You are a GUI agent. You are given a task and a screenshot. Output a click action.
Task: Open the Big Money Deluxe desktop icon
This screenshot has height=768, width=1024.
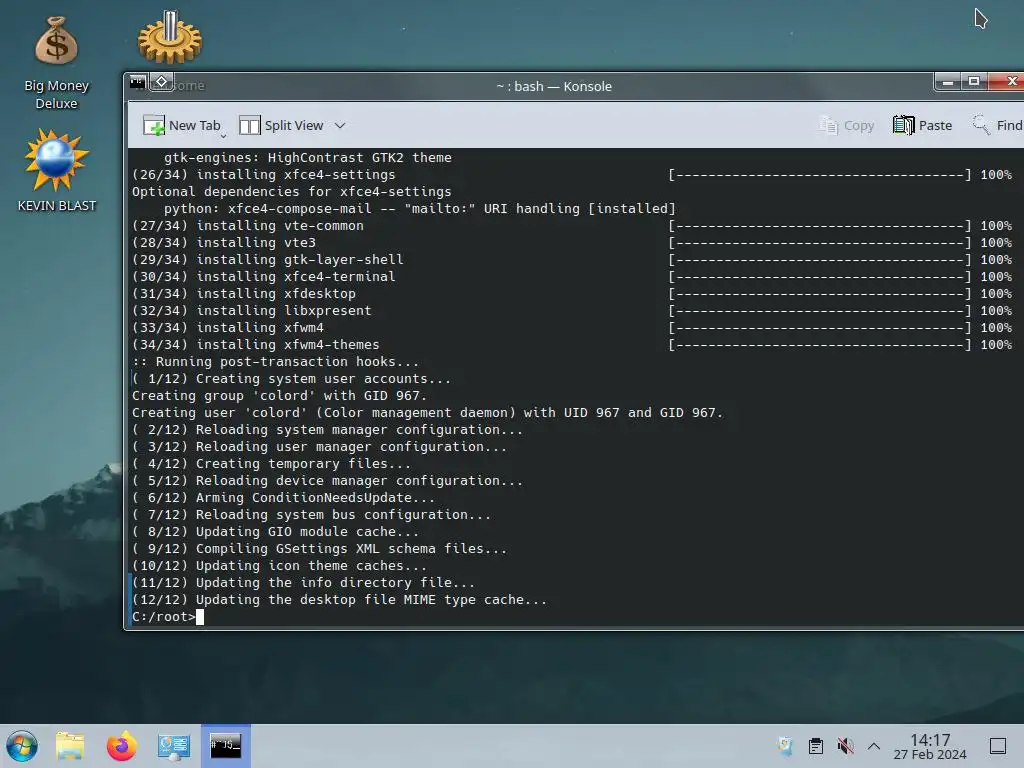point(56,63)
